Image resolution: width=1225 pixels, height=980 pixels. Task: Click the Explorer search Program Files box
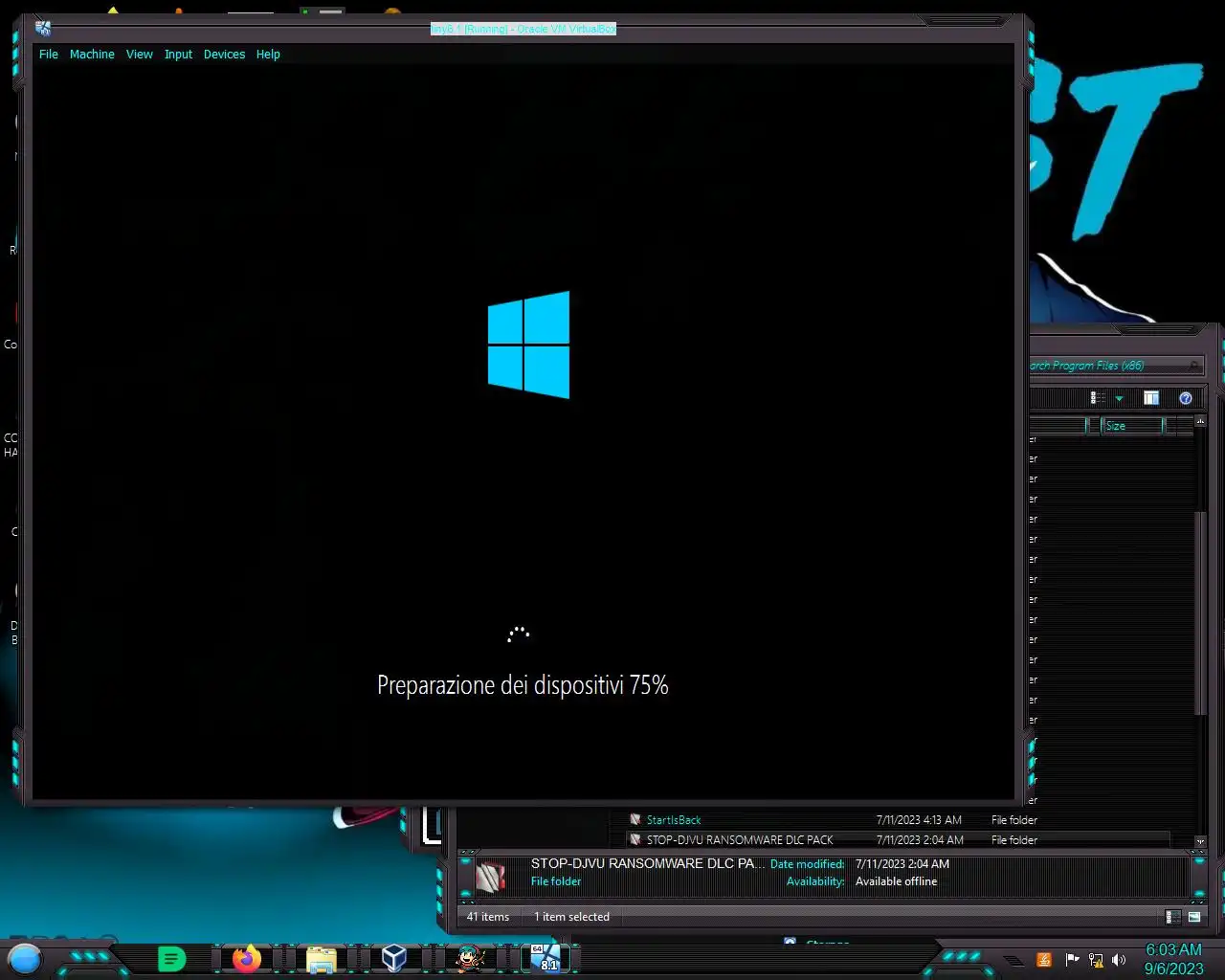1115,366
